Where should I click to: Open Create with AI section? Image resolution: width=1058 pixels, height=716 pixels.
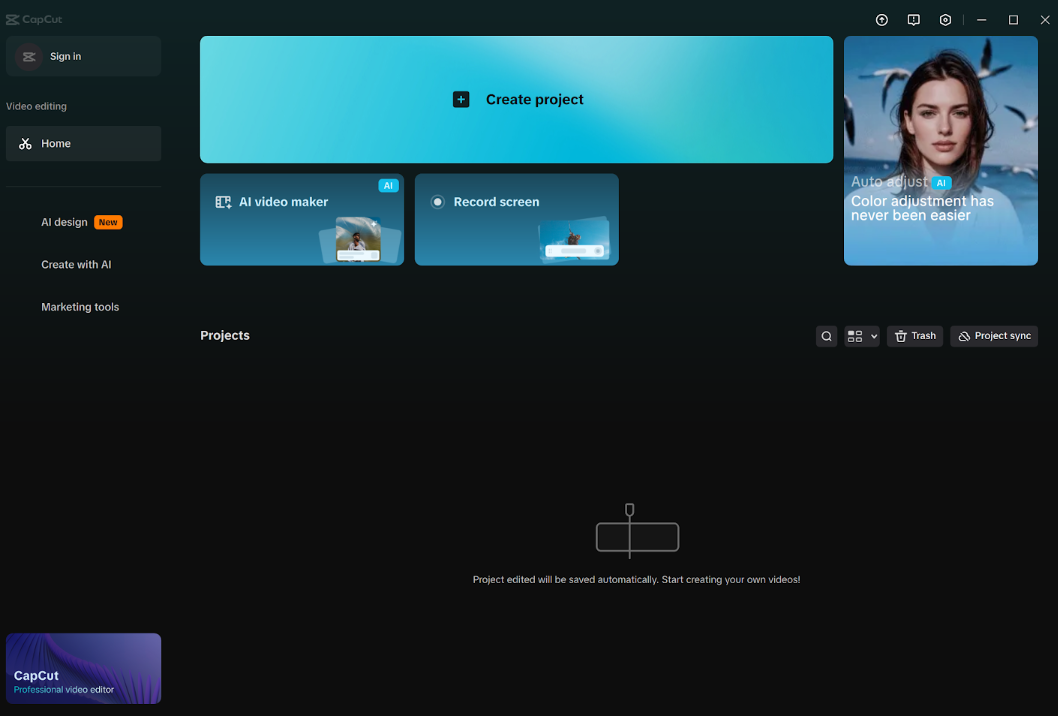(76, 265)
